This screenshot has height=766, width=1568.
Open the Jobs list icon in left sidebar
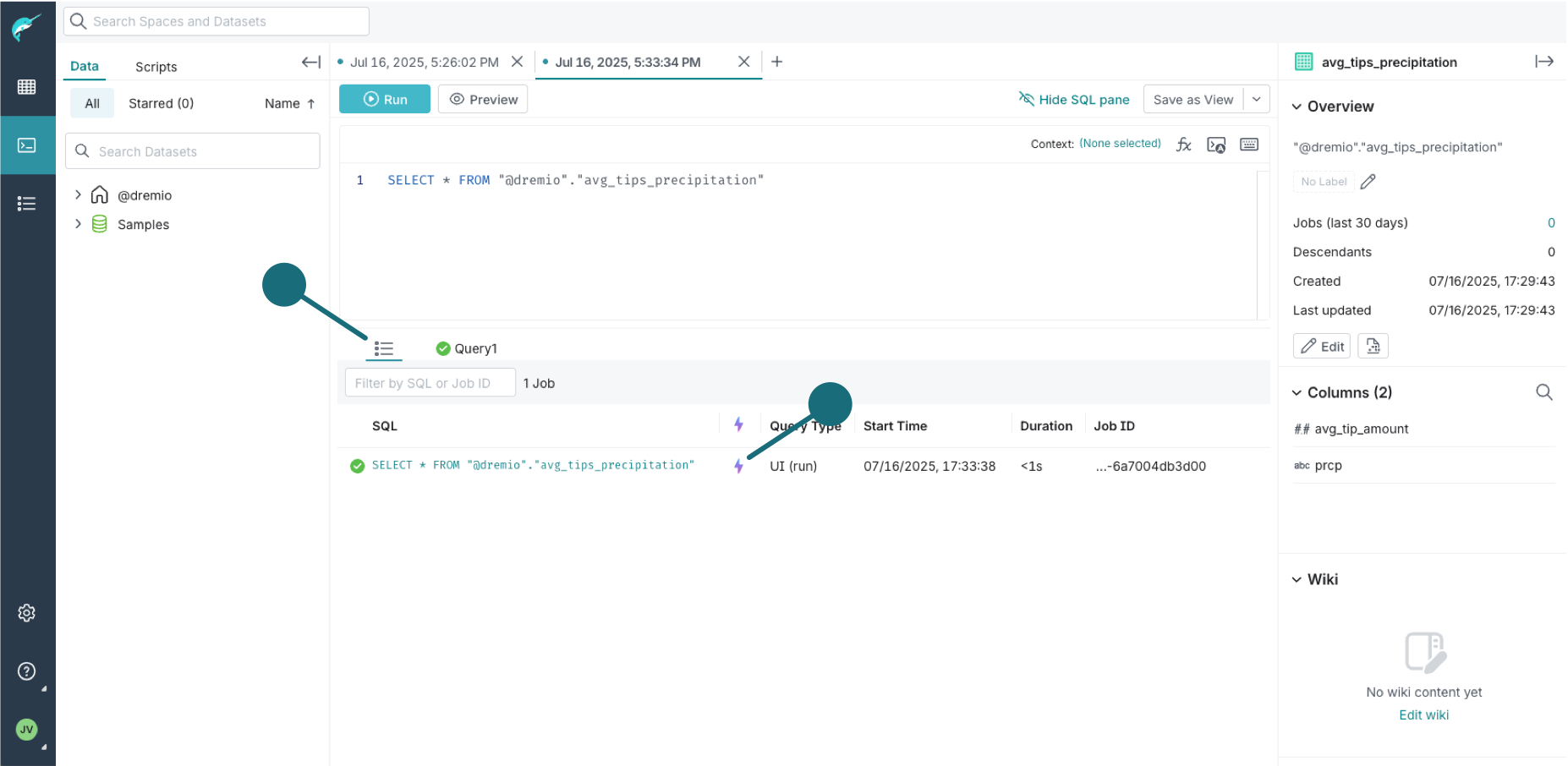(x=28, y=203)
